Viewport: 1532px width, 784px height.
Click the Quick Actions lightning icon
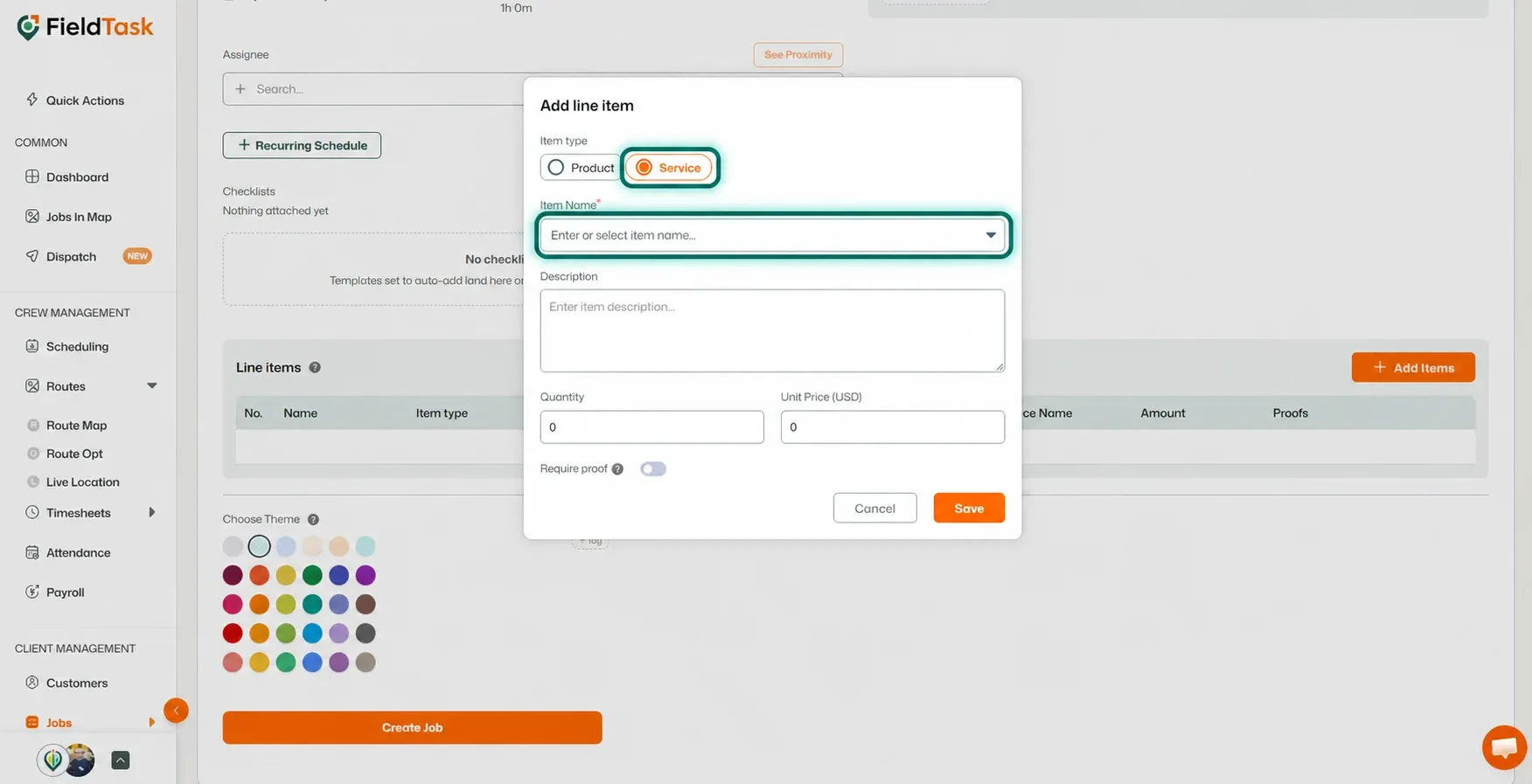[32, 100]
